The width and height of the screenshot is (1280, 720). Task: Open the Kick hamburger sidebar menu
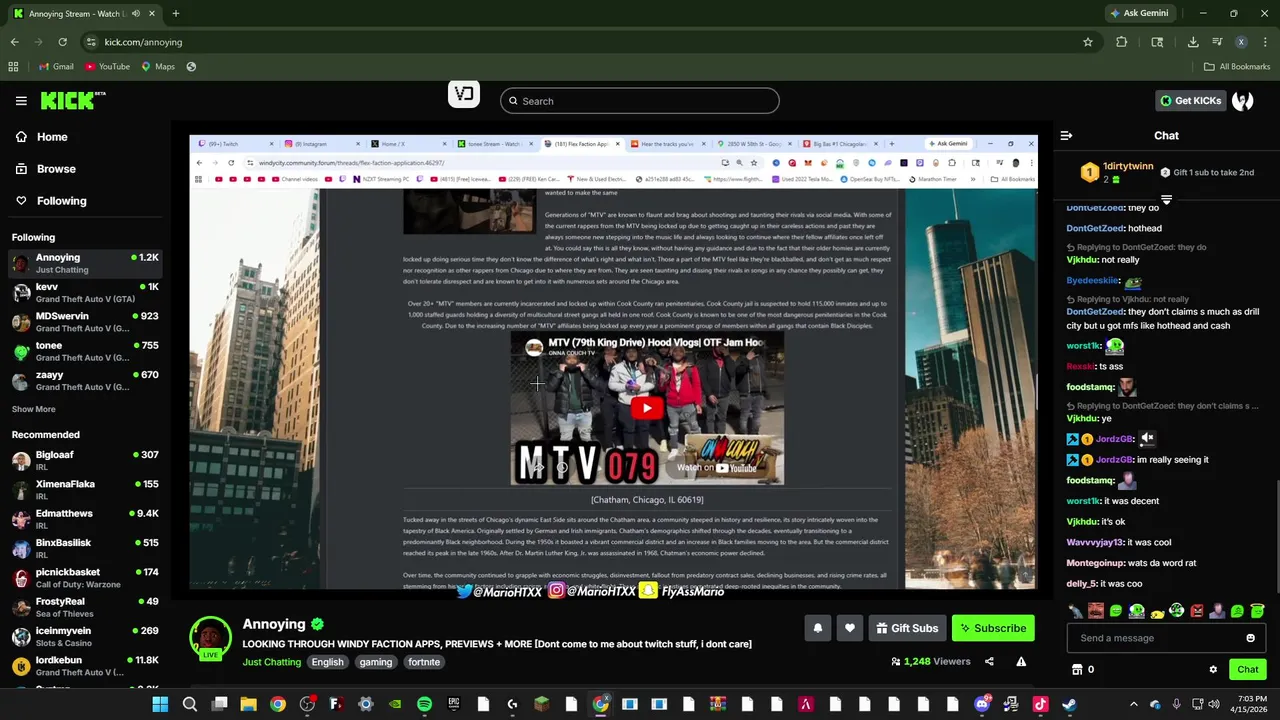pyautogui.click(x=21, y=101)
